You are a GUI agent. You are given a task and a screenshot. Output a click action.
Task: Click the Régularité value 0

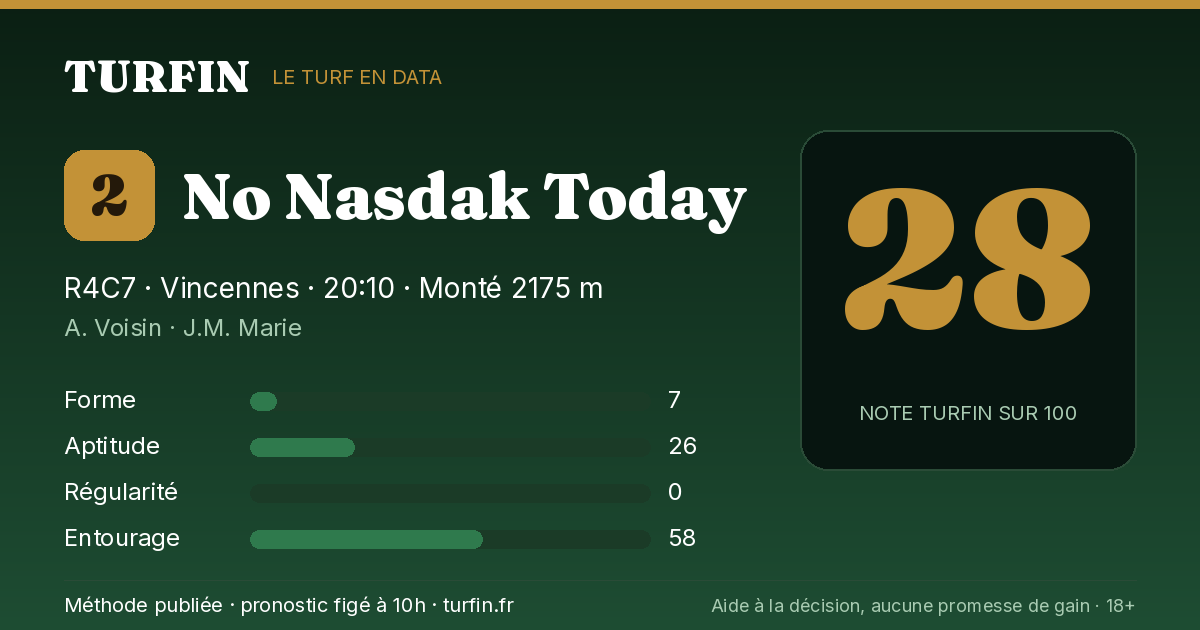(x=675, y=492)
